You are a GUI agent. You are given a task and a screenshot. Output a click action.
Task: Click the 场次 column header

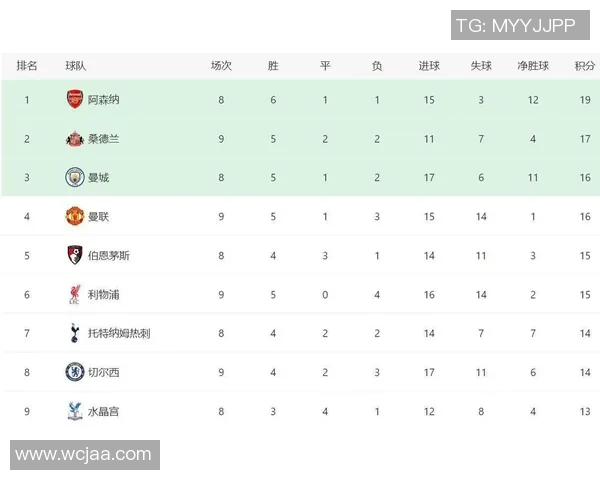point(221,66)
